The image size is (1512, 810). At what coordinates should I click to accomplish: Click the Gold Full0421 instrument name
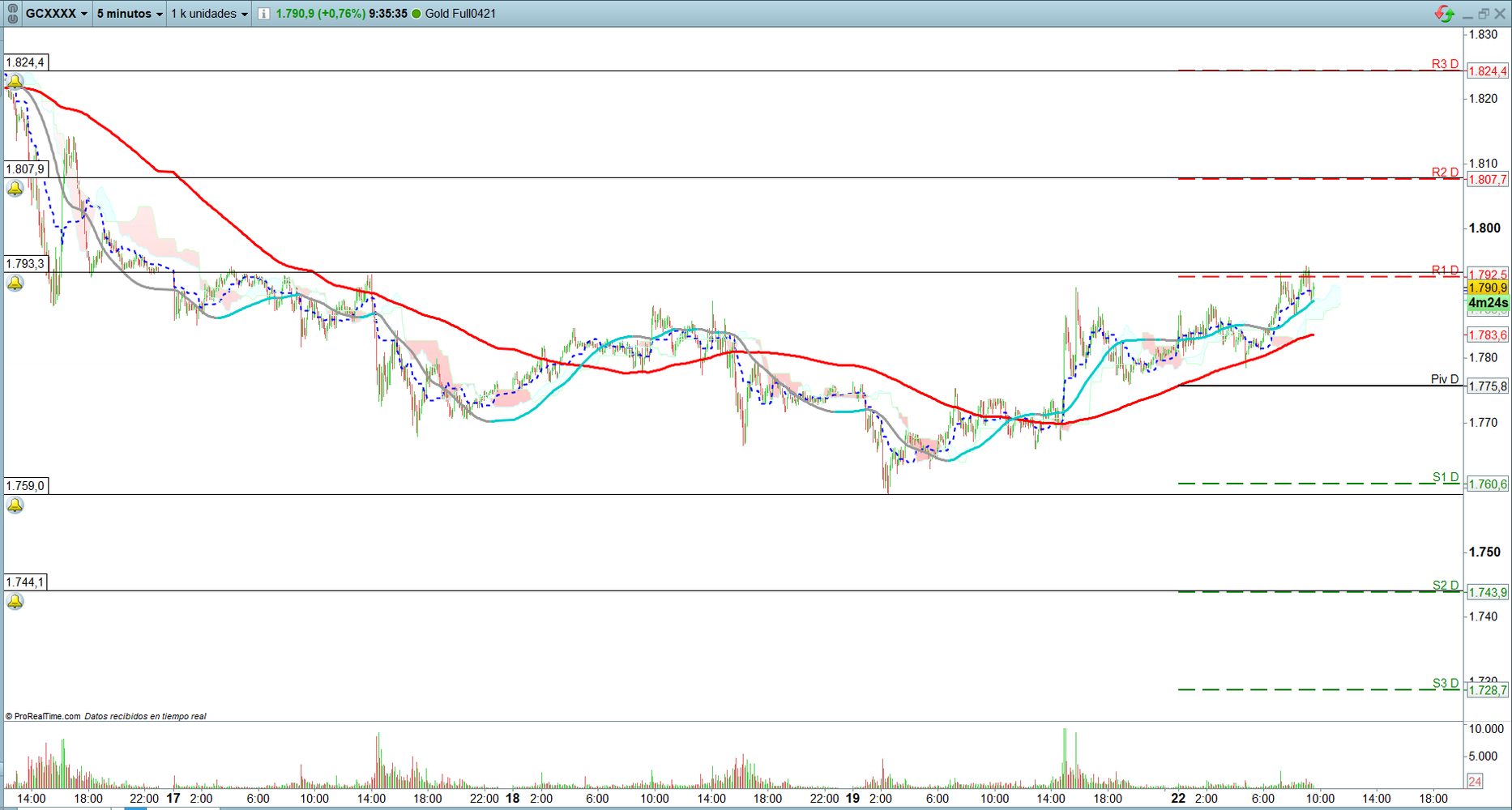tap(460, 14)
